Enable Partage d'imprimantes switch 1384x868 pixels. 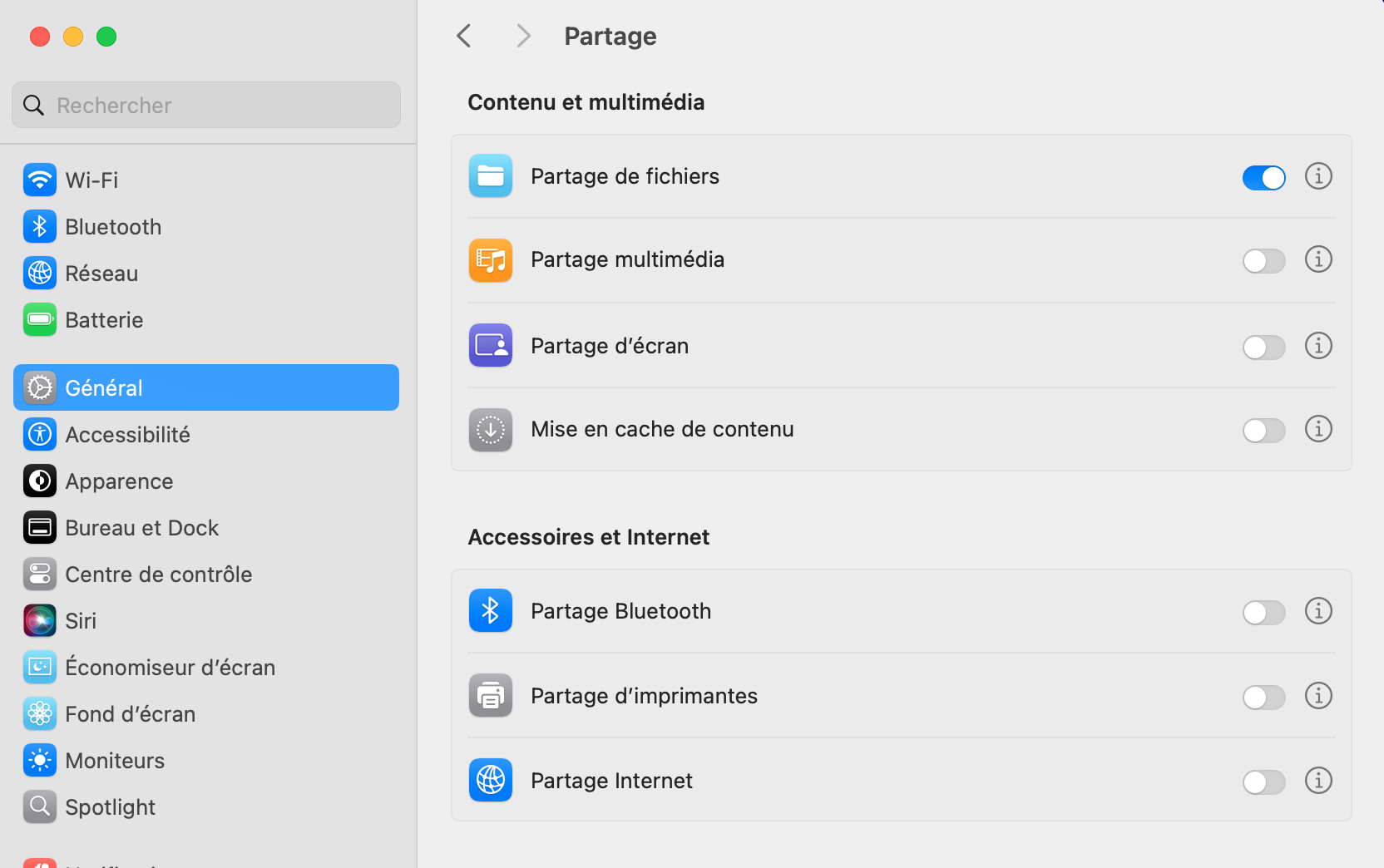(x=1264, y=697)
